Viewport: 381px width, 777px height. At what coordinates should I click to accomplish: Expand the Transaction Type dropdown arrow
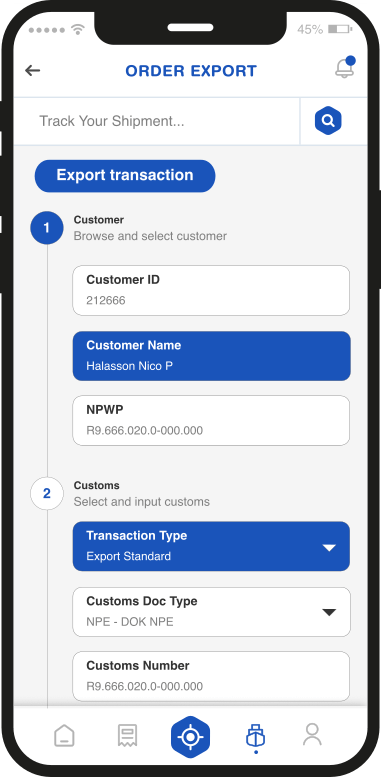click(329, 548)
